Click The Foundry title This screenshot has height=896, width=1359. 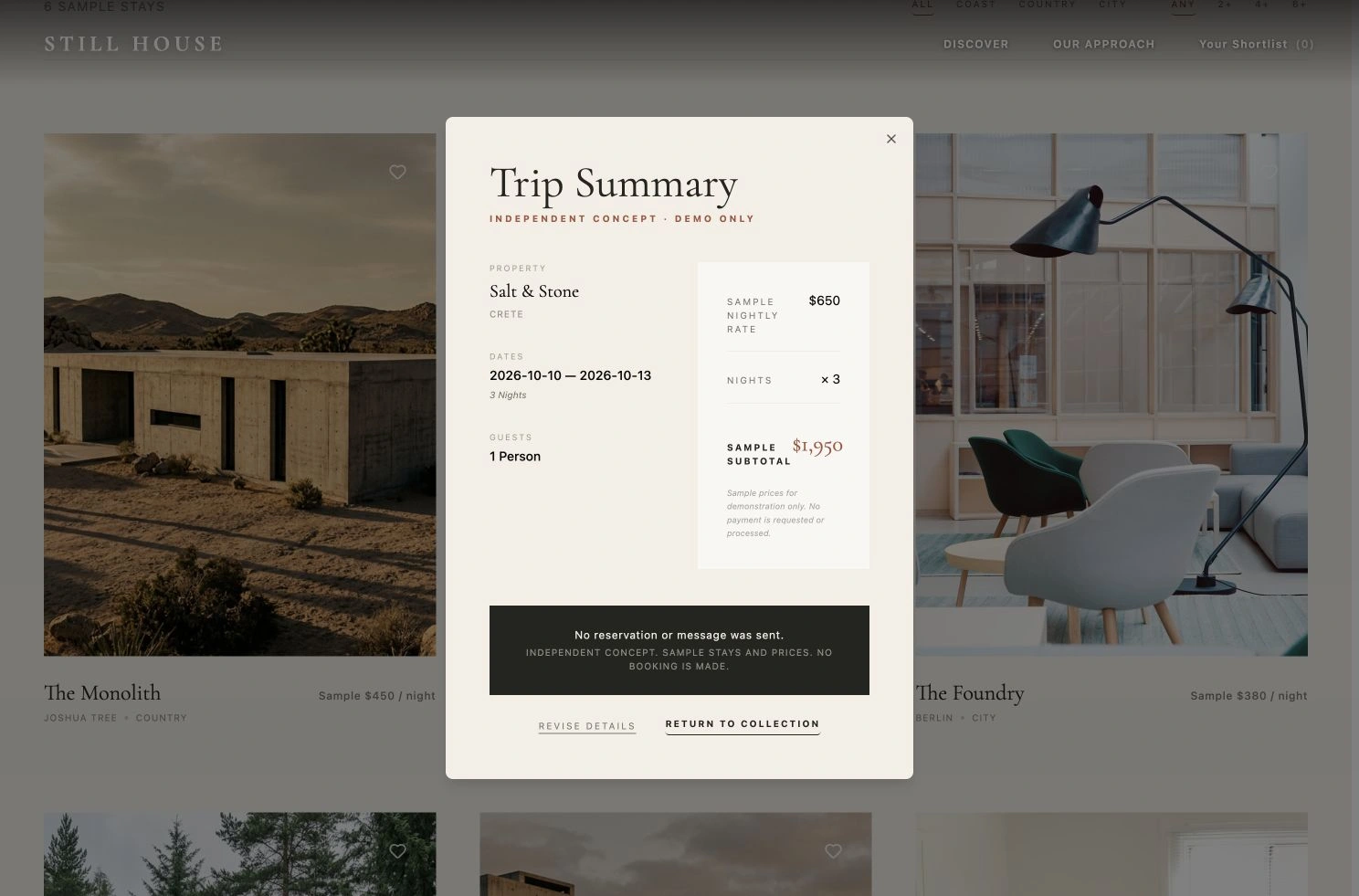970,693
